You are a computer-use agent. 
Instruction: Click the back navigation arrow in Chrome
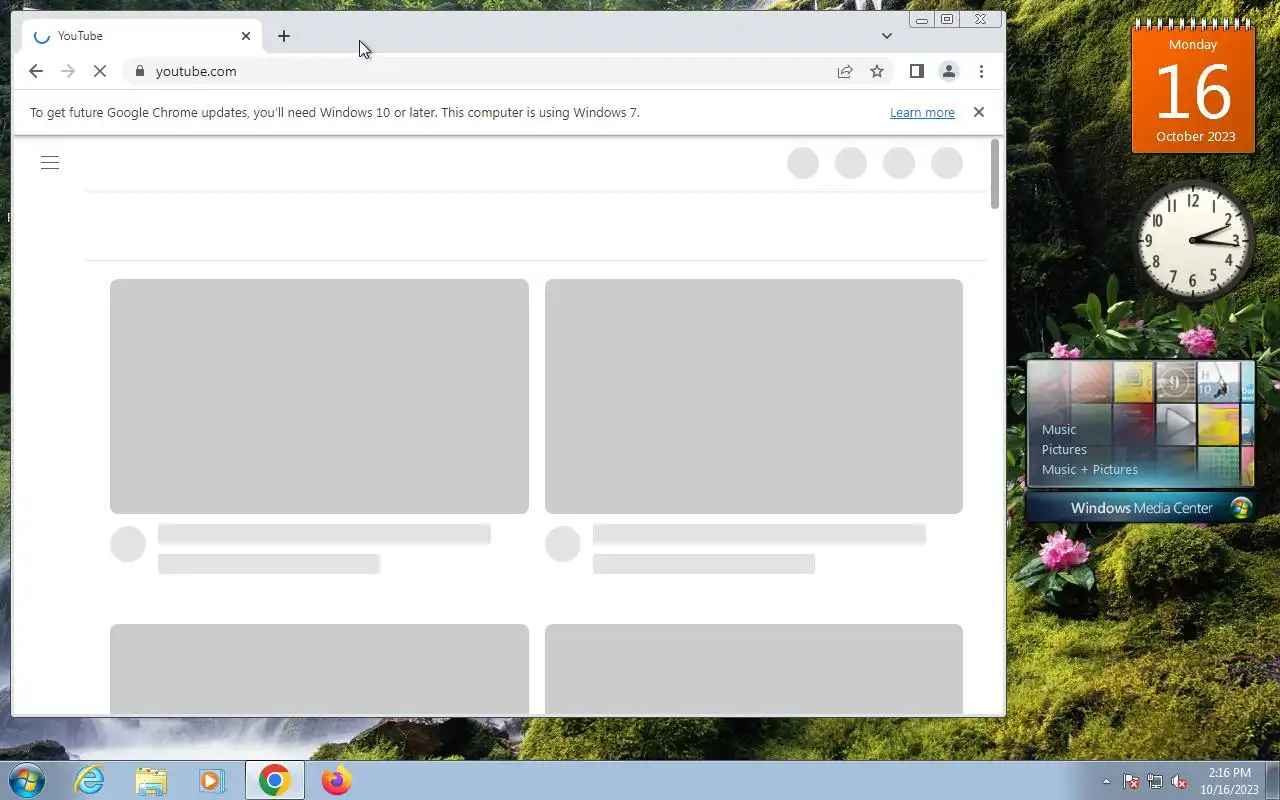(x=36, y=71)
